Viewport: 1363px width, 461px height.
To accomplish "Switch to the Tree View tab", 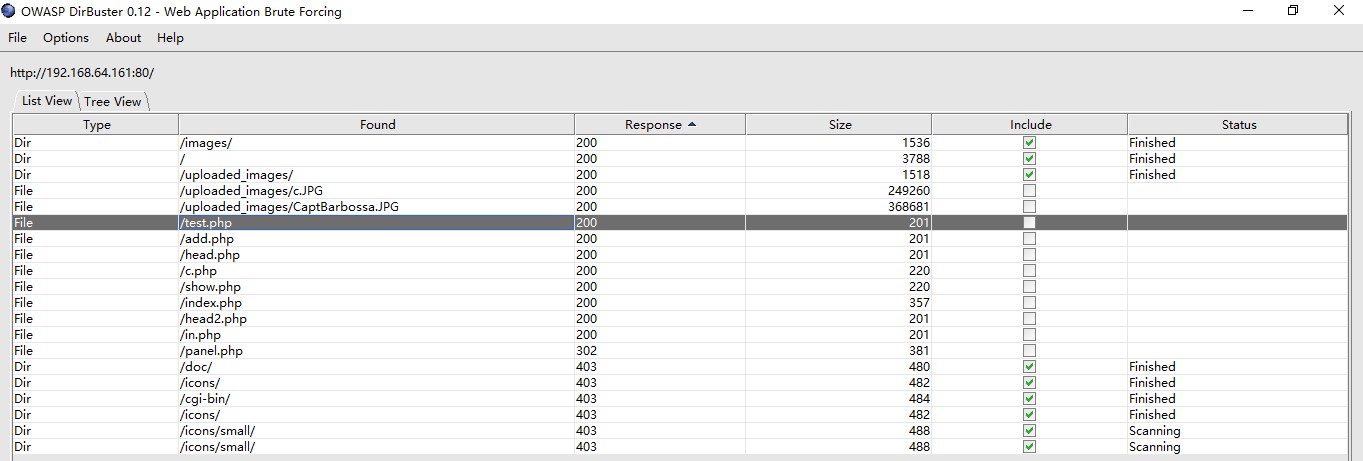I will [113, 102].
